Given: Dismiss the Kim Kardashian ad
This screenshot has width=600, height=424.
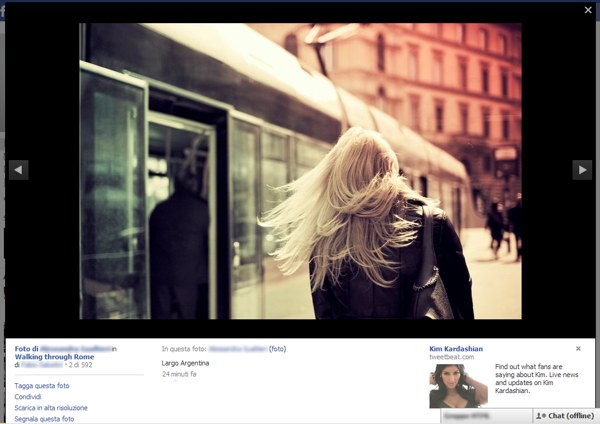Looking at the screenshot, I should [578, 349].
